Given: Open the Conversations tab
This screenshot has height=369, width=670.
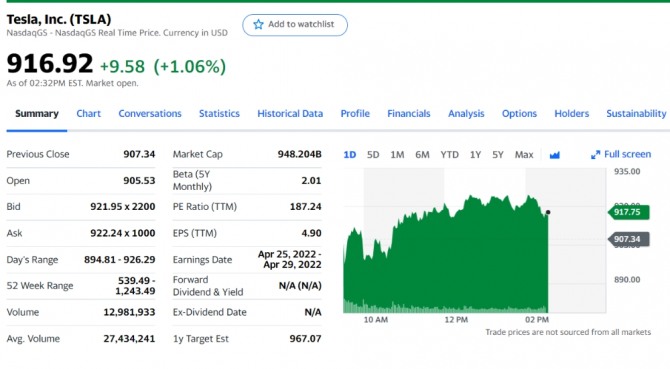Looking at the screenshot, I should (150, 114).
